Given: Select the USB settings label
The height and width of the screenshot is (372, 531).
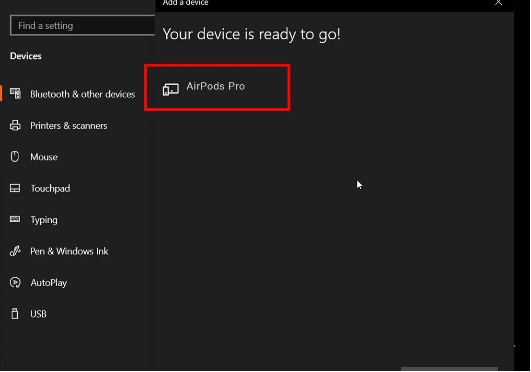Looking at the screenshot, I should point(38,314).
